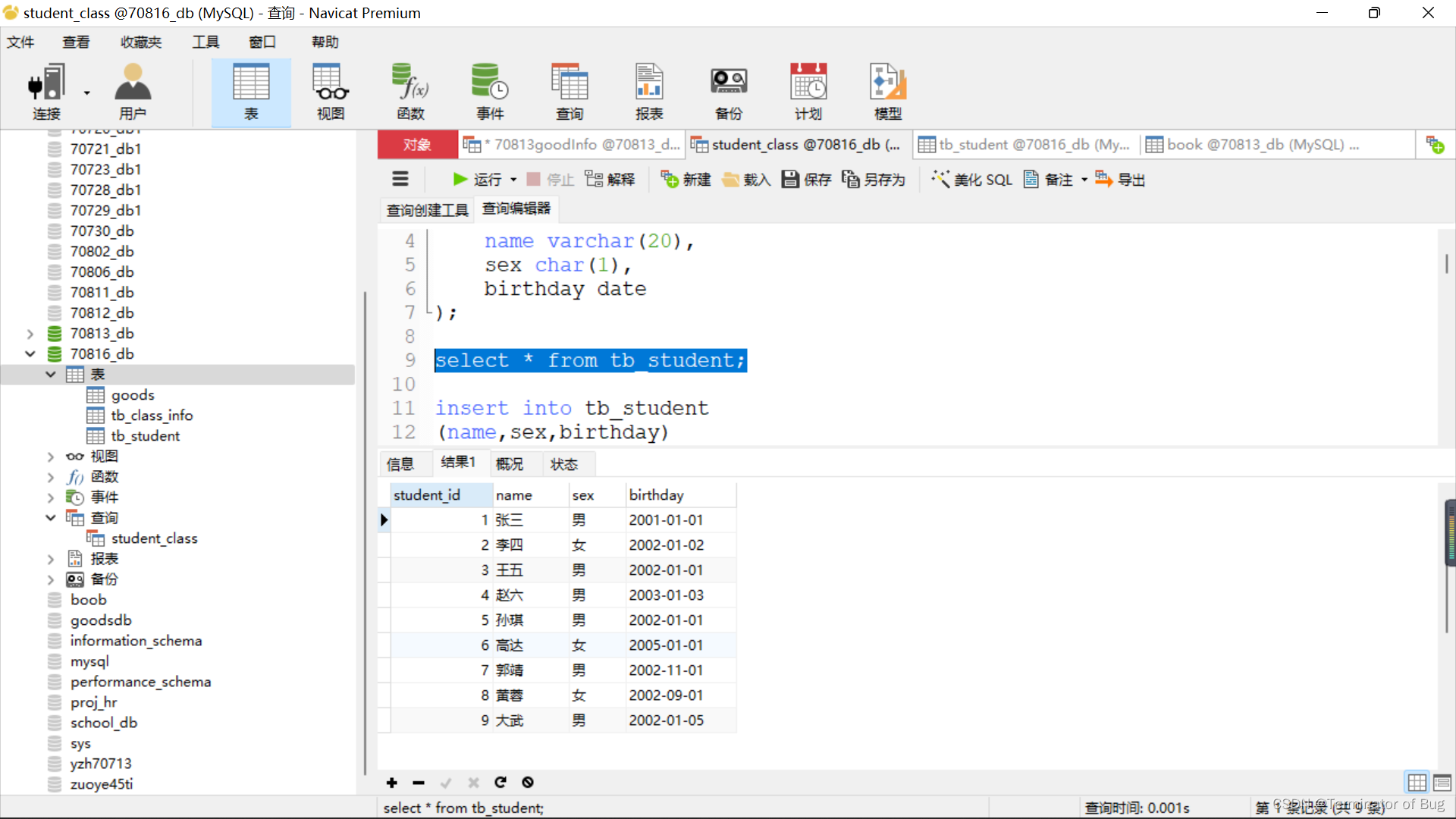
Task: Open the 文件 menu
Action: point(20,42)
